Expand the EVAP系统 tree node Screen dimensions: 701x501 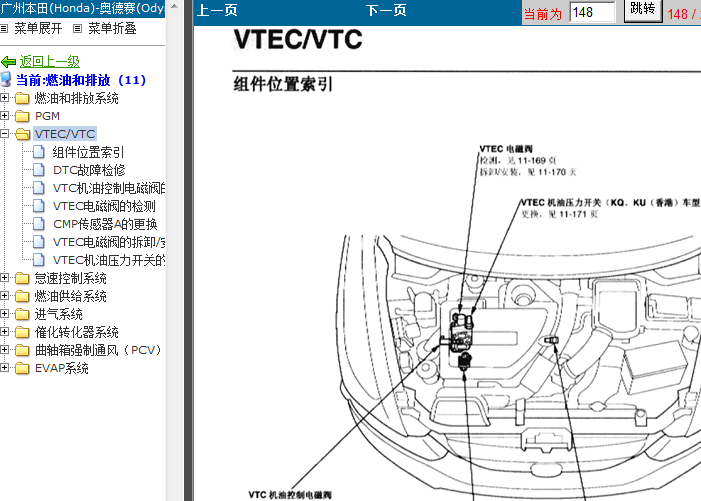coord(4,367)
